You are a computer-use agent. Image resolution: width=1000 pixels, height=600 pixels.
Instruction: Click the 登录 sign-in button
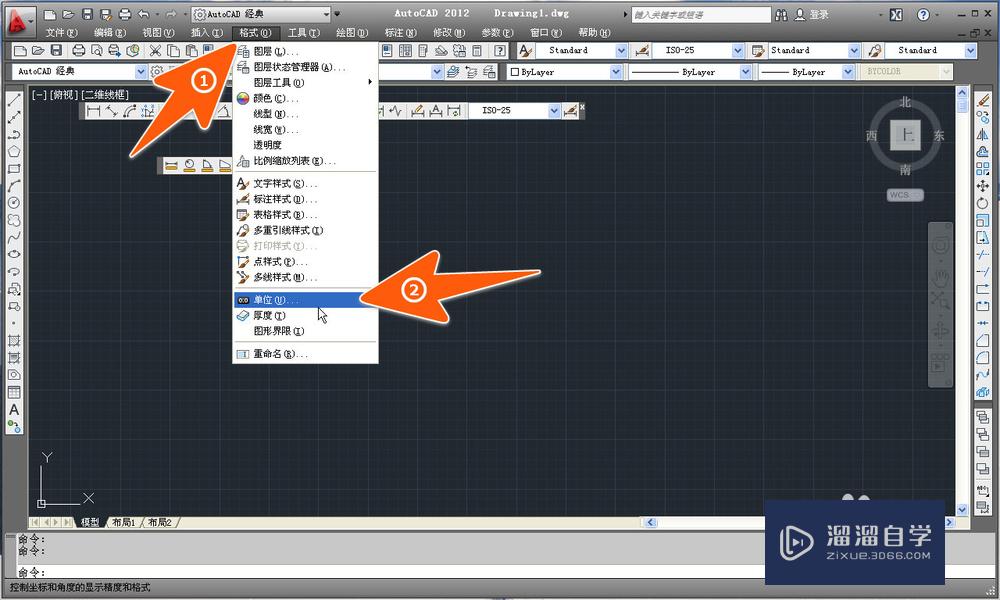[812, 14]
